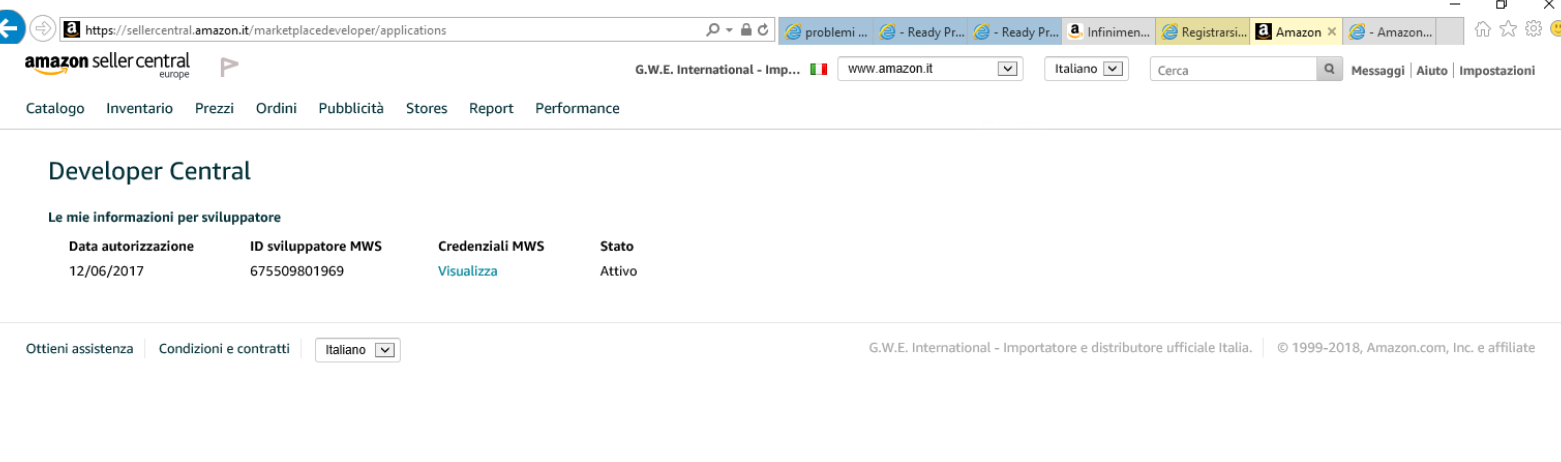This screenshot has height=462, width=1561.
Task: Click footer 'Importatore e distributore ufficiale Italia' text
Action: pyautogui.click(x=1127, y=348)
